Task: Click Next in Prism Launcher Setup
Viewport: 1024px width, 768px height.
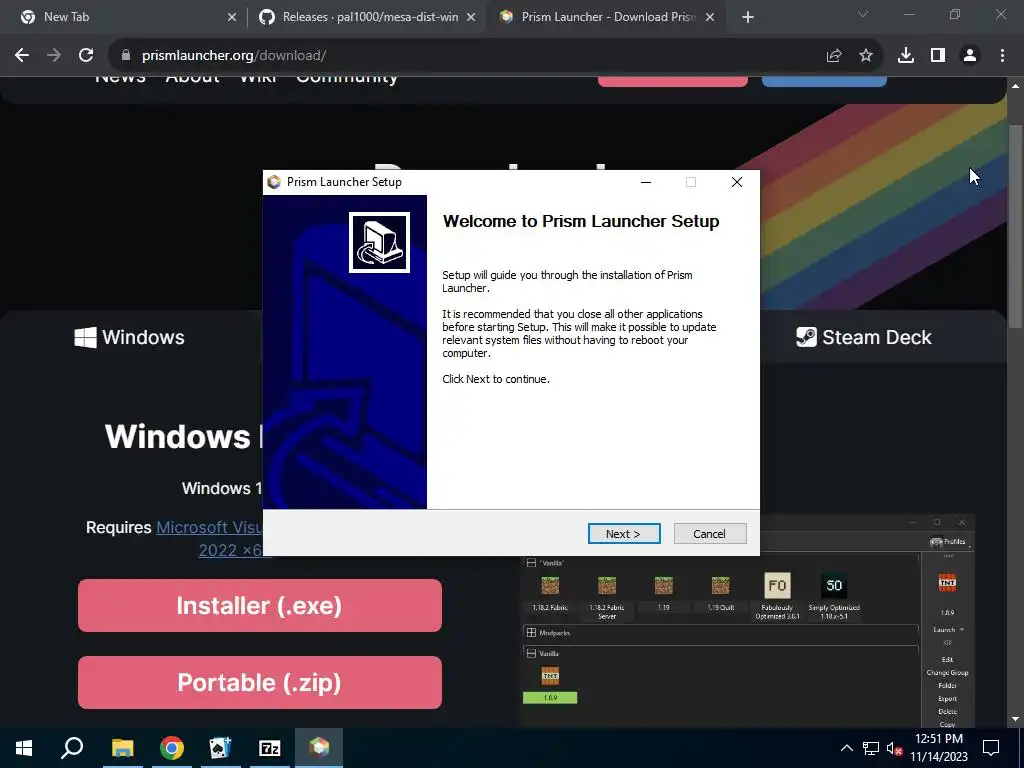Action: [624, 534]
